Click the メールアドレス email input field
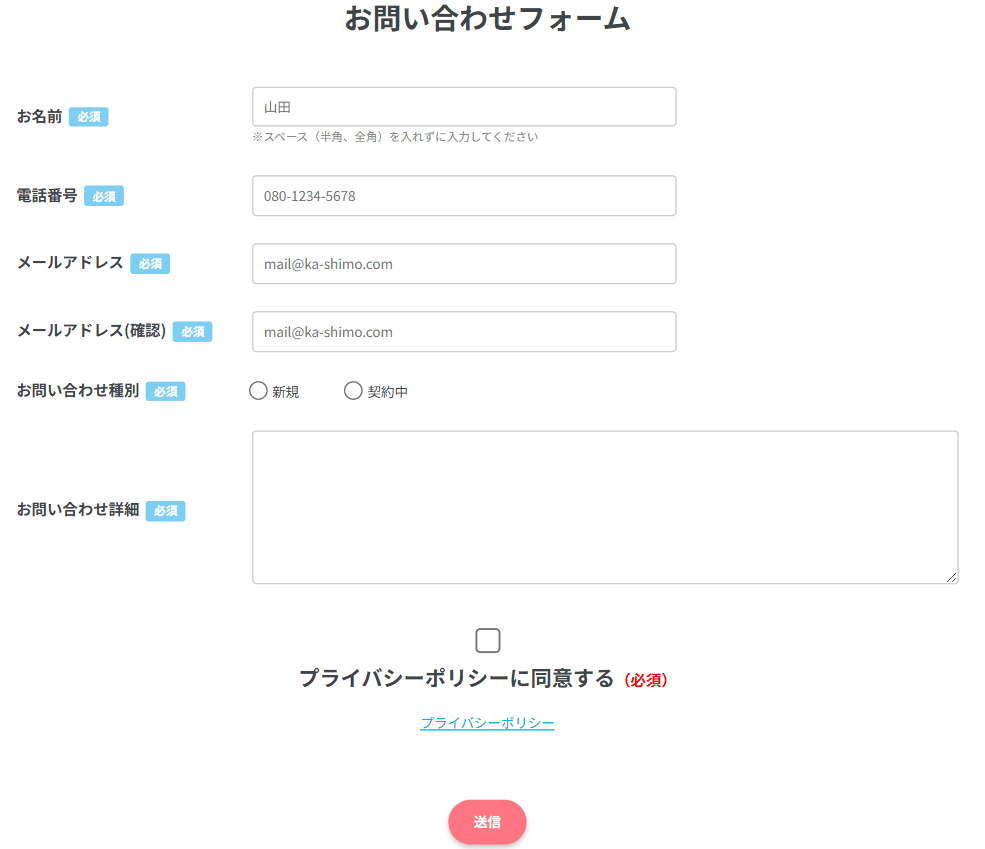Viewport: 985px width, 849px height. (464, 264)
